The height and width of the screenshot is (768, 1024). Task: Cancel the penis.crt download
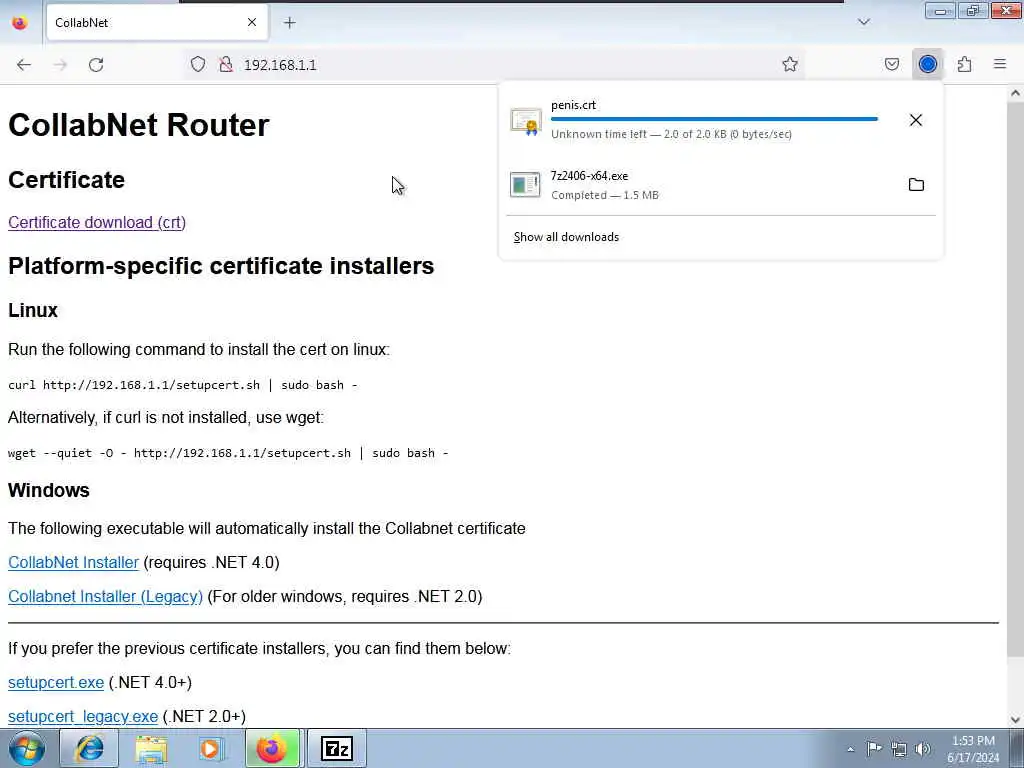point(916,120)
